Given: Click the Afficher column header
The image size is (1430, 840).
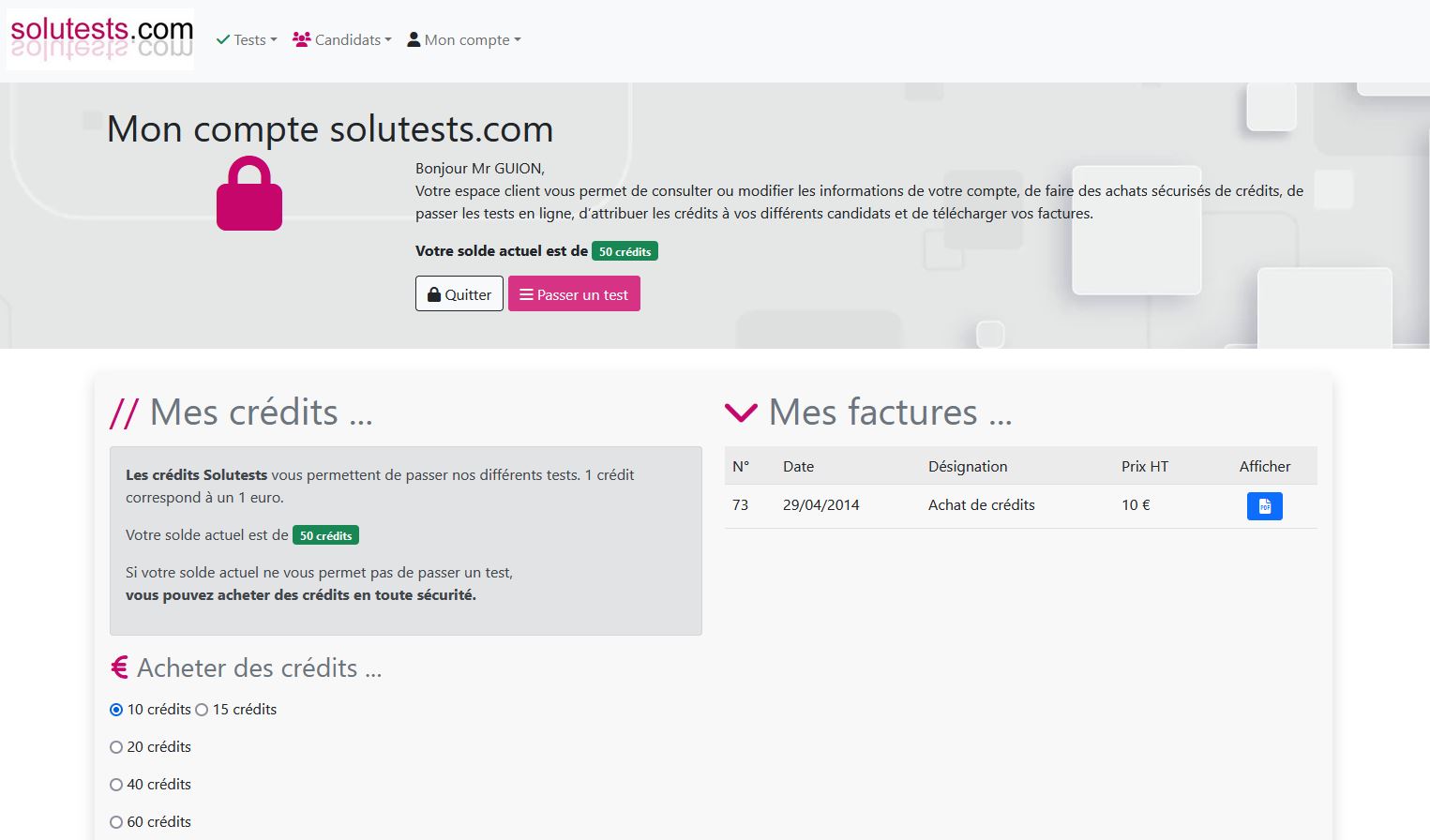Looking at the screenshot, I should point(1265,466).
